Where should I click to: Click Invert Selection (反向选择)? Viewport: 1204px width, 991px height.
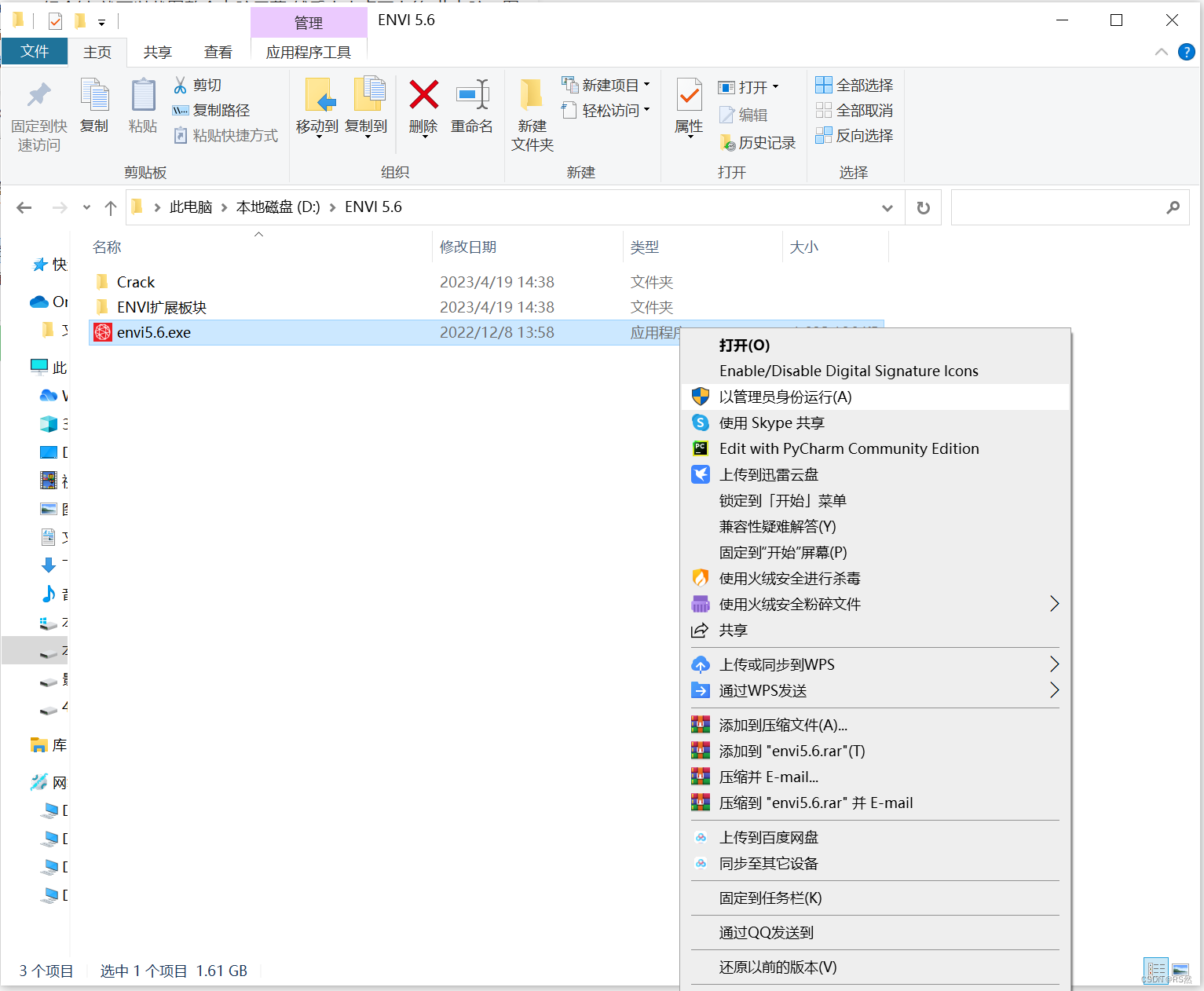[855, 135]
